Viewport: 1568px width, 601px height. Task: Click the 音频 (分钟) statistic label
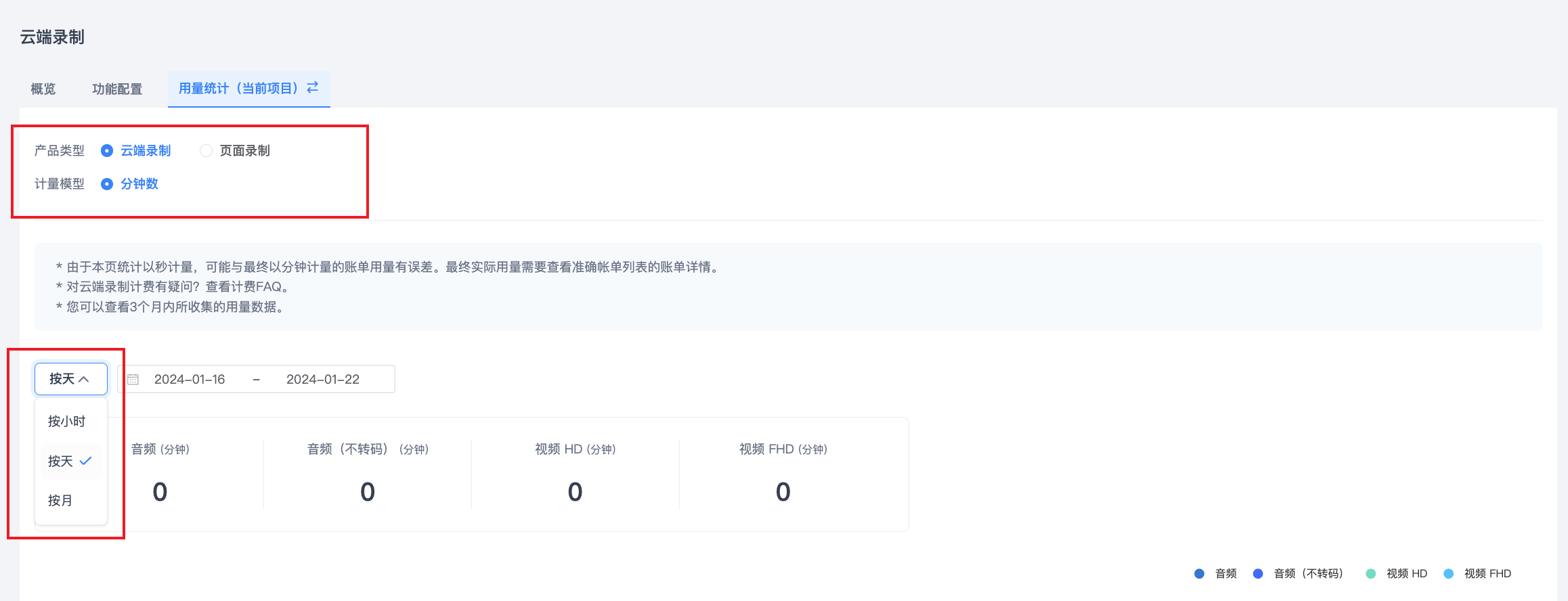pyautogui.click(x=160, y=449)
